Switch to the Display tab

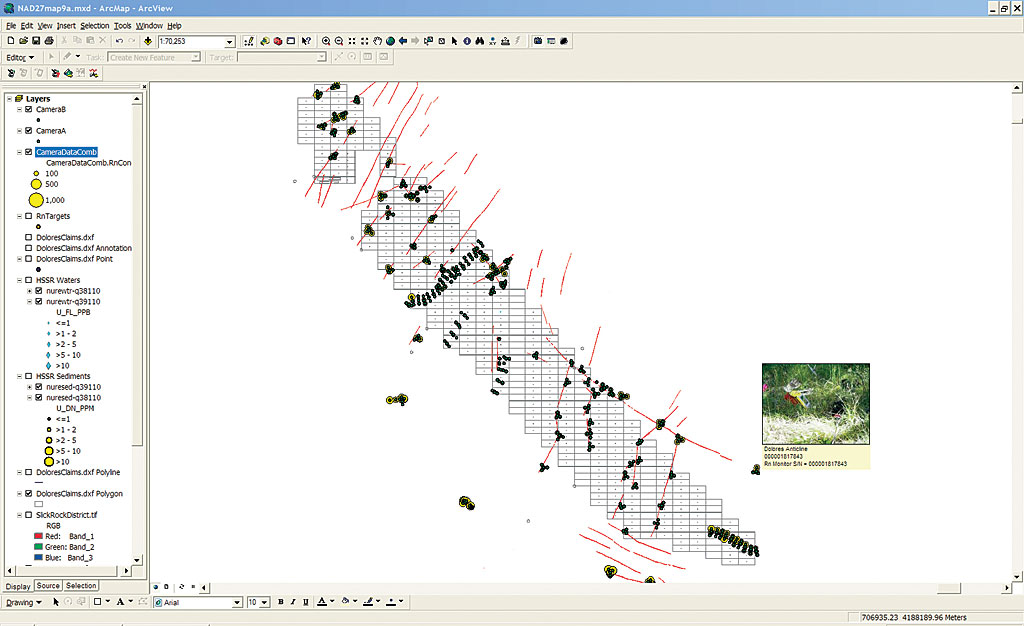click(18, 586)
